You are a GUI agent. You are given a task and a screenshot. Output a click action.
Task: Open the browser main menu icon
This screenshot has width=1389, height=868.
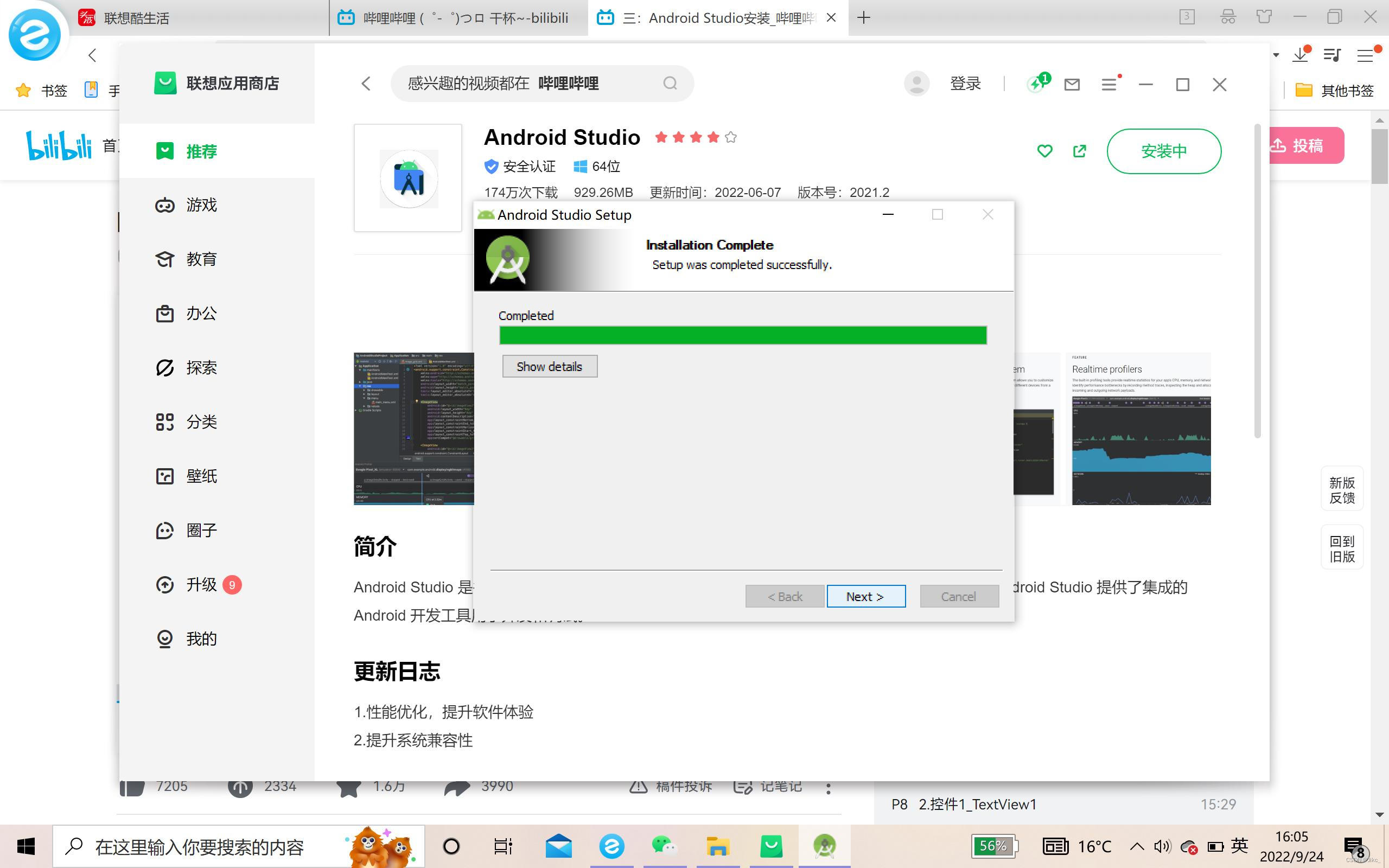coord(1366,55)
